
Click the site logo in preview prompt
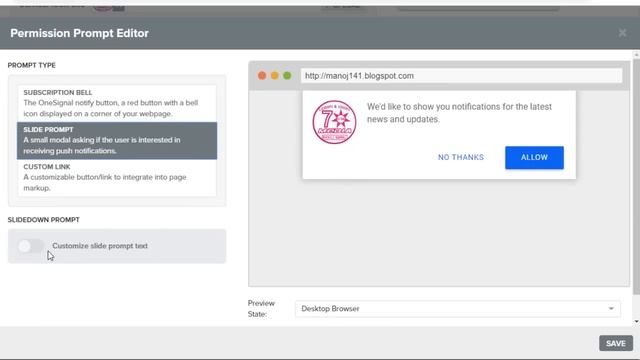[x=334, y=122]
